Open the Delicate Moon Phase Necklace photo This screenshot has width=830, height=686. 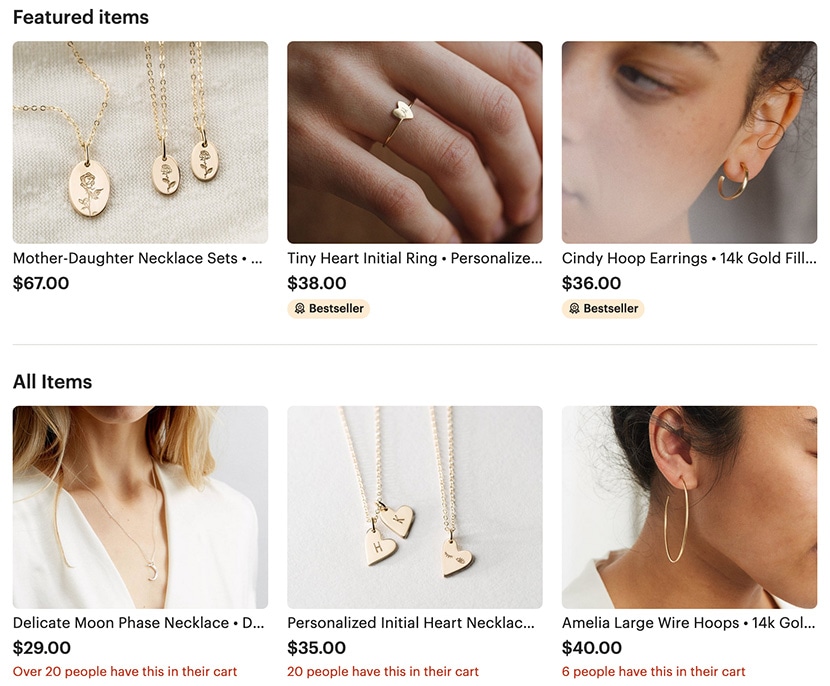(x=140, y=507)
